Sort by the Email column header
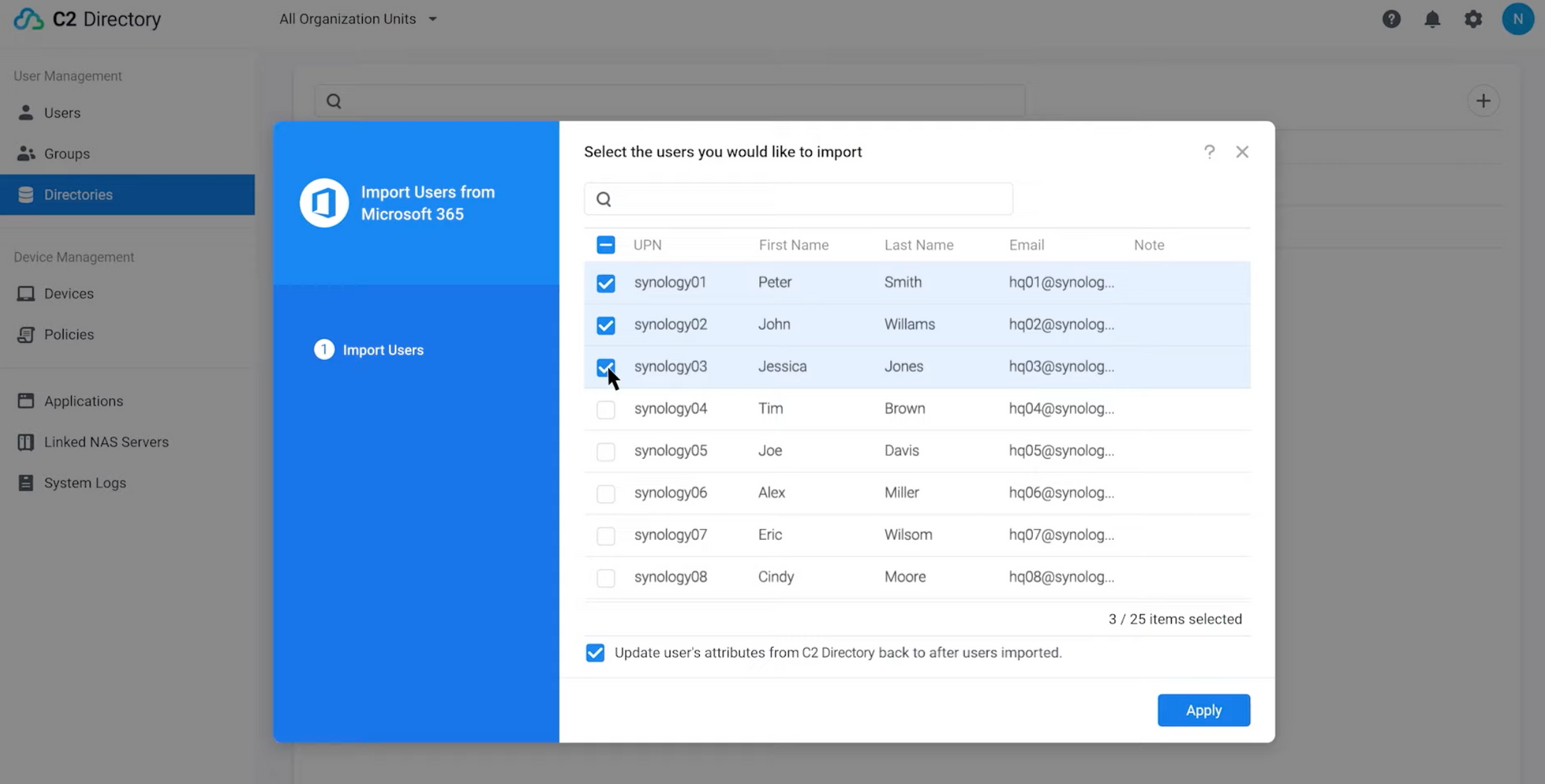Image resolution: width=1545 pixels, height=784 pixels. pos(1027,245)
